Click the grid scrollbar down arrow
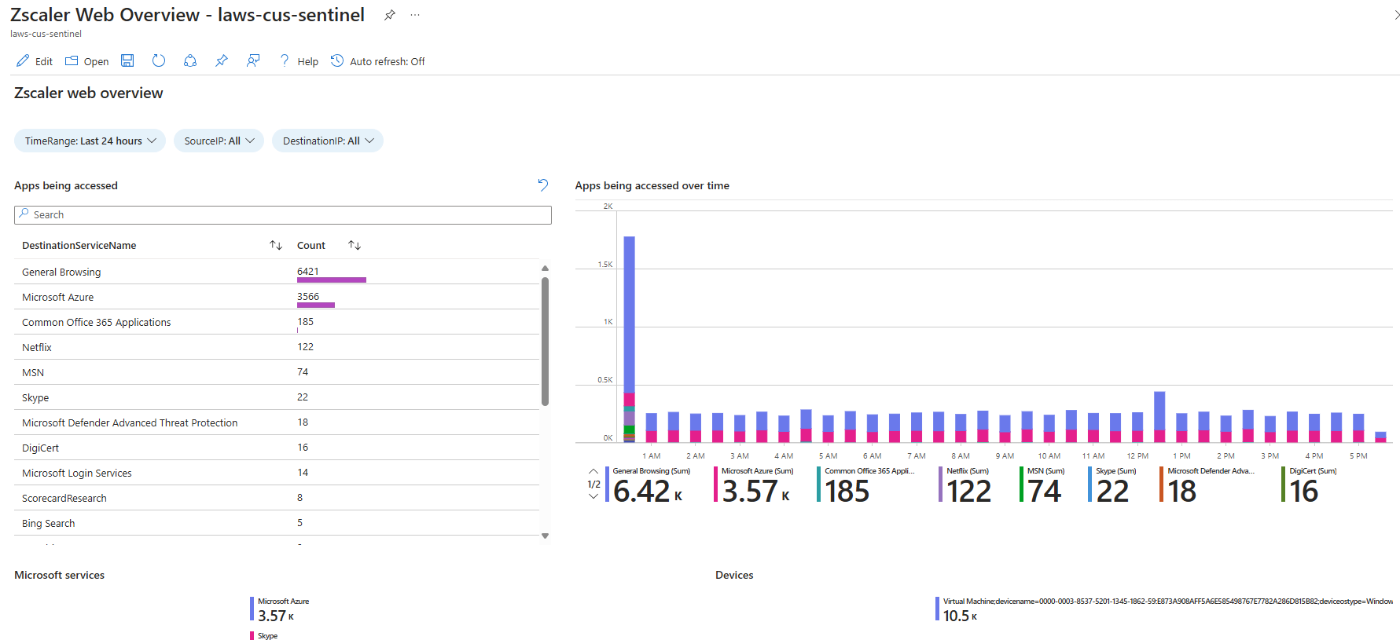The image size is (1400, 640). pos(545,536)
